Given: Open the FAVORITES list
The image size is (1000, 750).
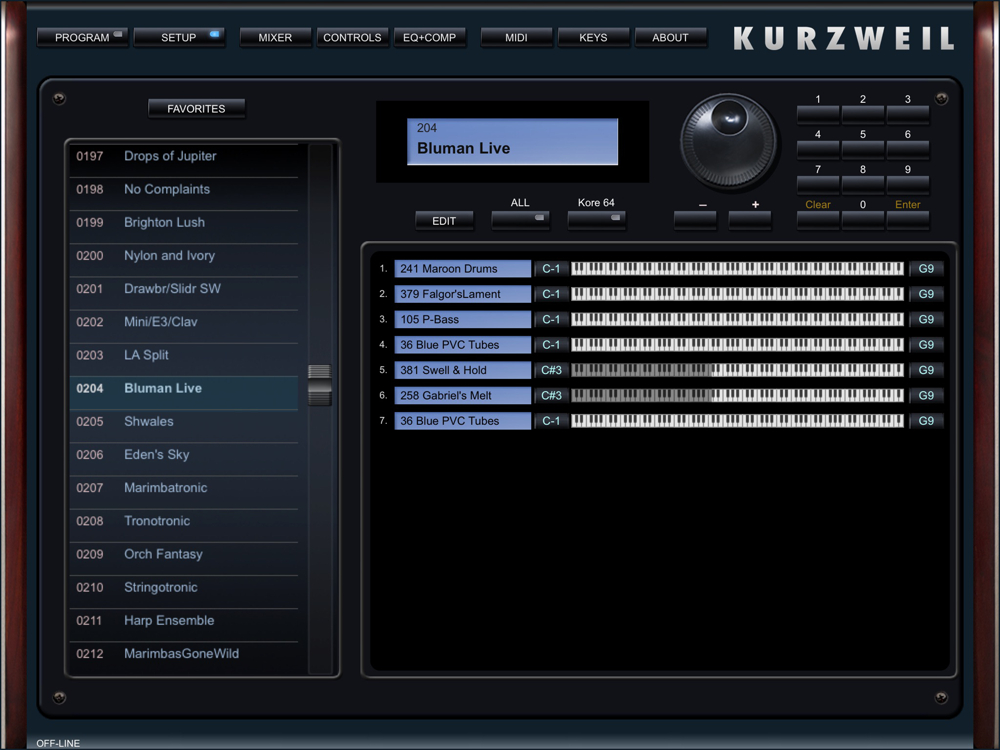Looking at the screenshot, I should [196, 108].
